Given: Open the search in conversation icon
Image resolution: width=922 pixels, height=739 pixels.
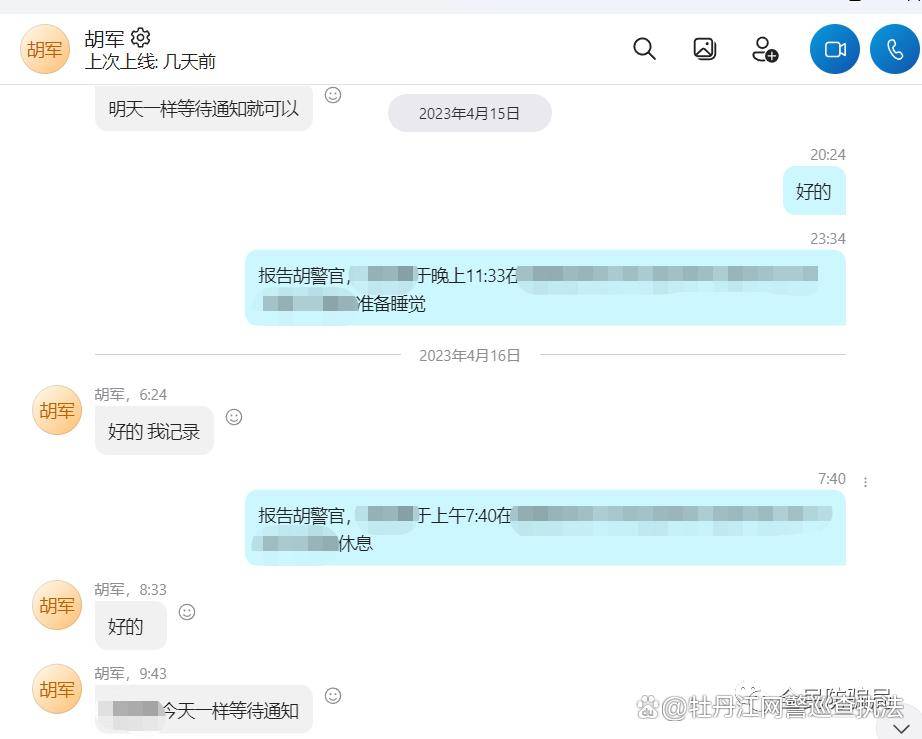Looking at the screenshot, I should pos(644,49).
